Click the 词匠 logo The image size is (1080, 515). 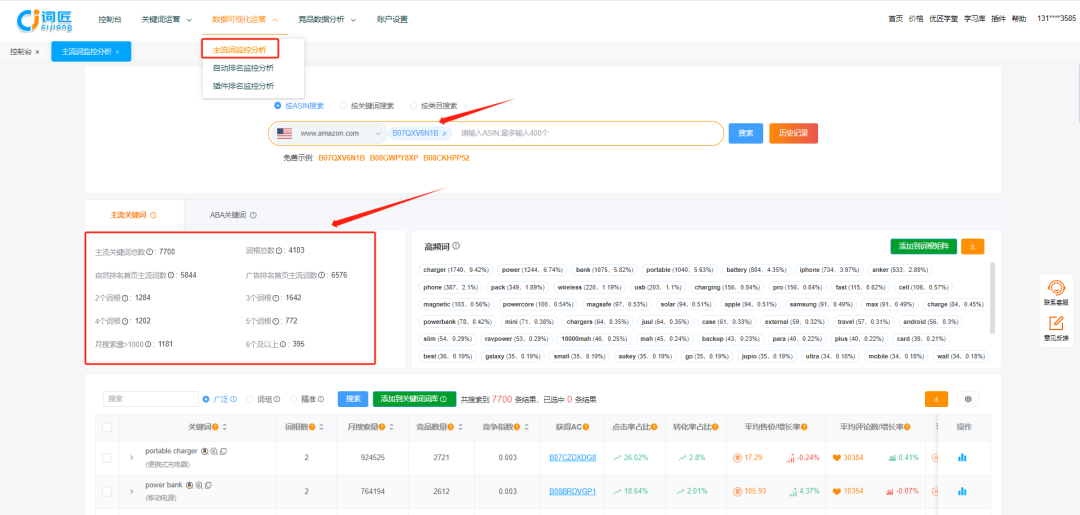[45, 19]
